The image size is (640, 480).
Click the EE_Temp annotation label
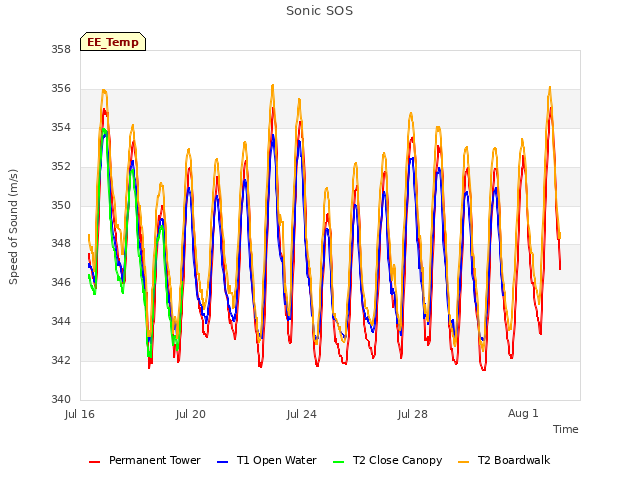click(x=113, y=42)
